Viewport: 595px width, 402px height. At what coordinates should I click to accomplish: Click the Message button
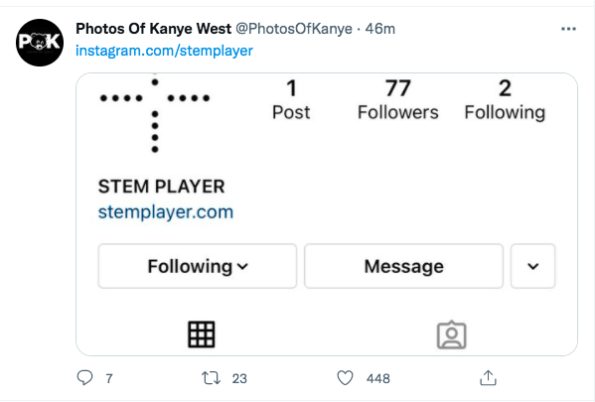[404, 266]
